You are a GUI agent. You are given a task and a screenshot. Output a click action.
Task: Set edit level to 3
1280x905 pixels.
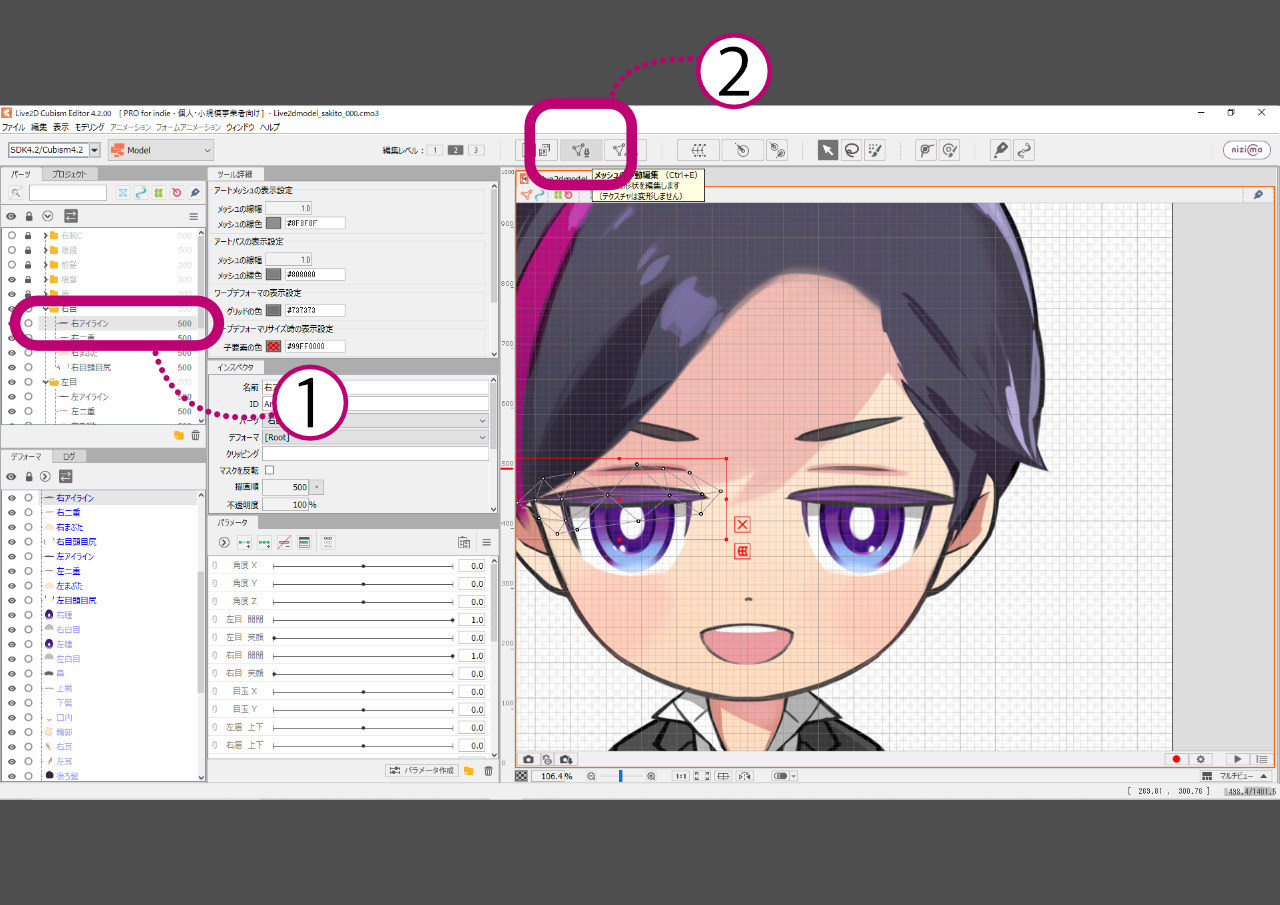point(476,150)
